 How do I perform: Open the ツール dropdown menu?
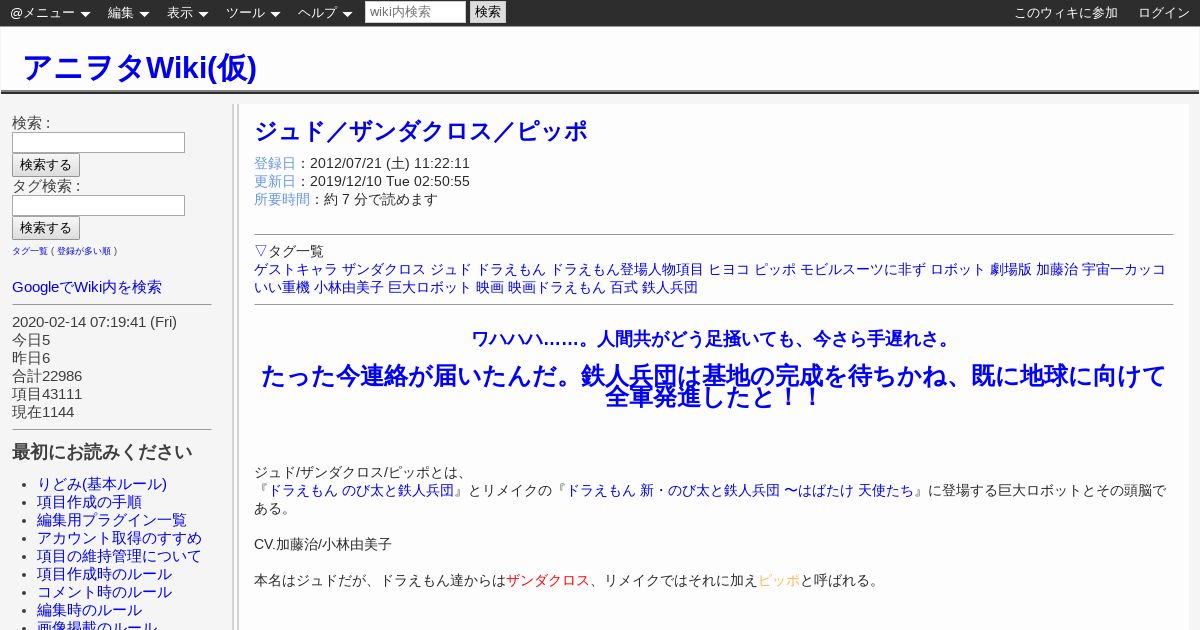pyautogui.click(x=253, y=13)
